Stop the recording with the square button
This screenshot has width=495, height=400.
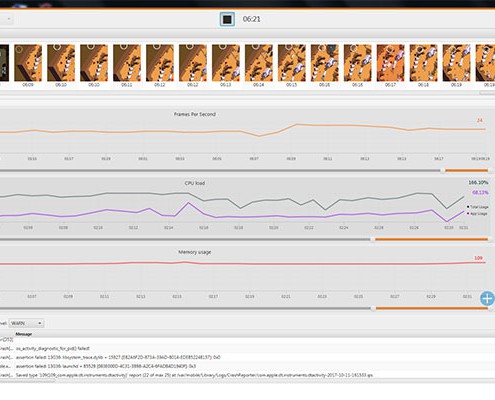click(x=227, y=19)
